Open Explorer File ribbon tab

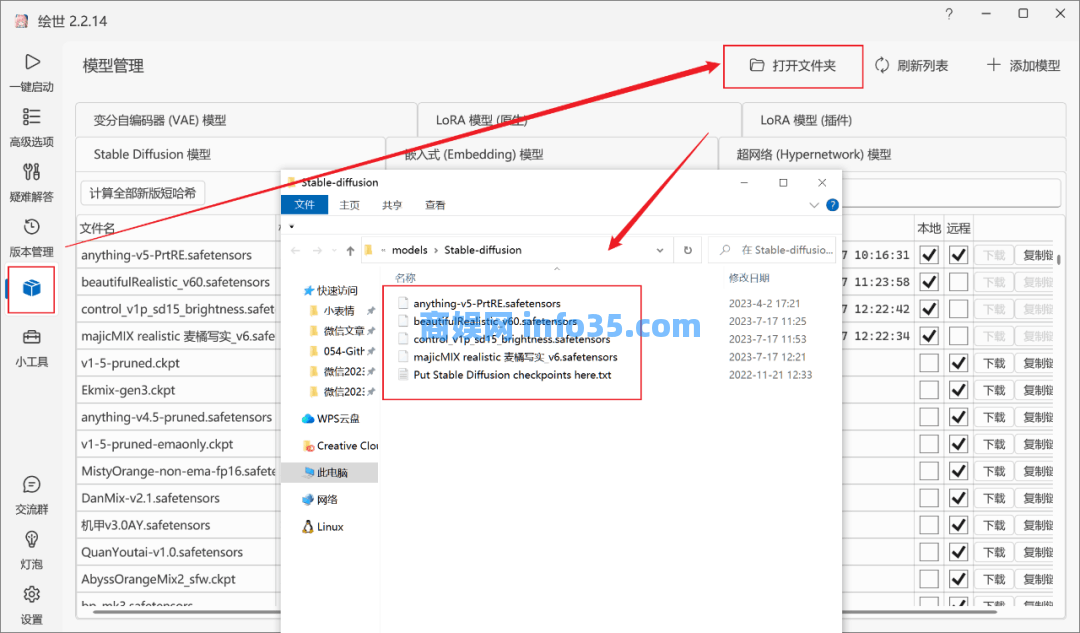(x=304, y=205)
